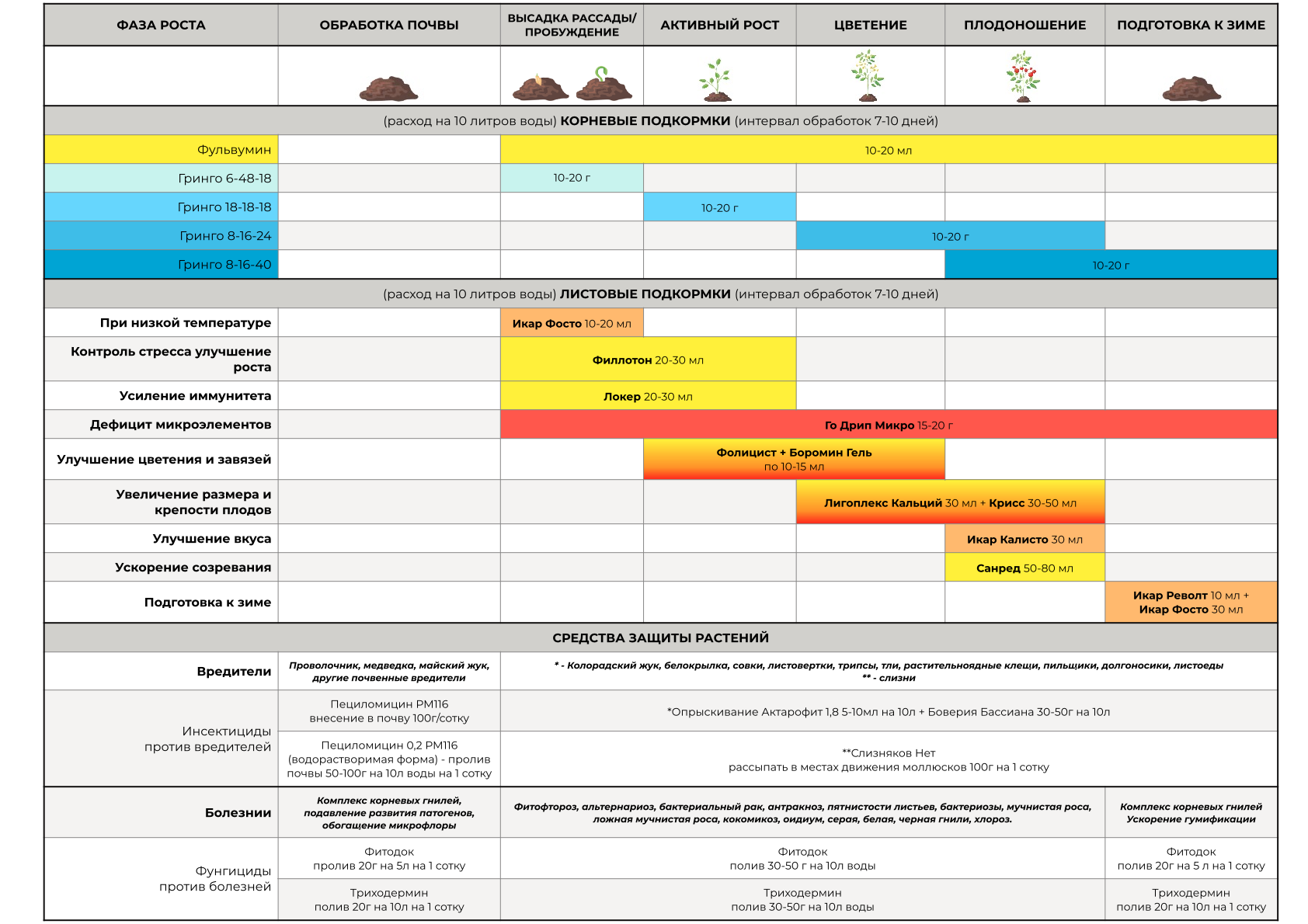The width and height of the screenshot is (1308, 924).
Task: Click the Икар Револт + Икар Фосто cell
Action: click(1191, 602)
